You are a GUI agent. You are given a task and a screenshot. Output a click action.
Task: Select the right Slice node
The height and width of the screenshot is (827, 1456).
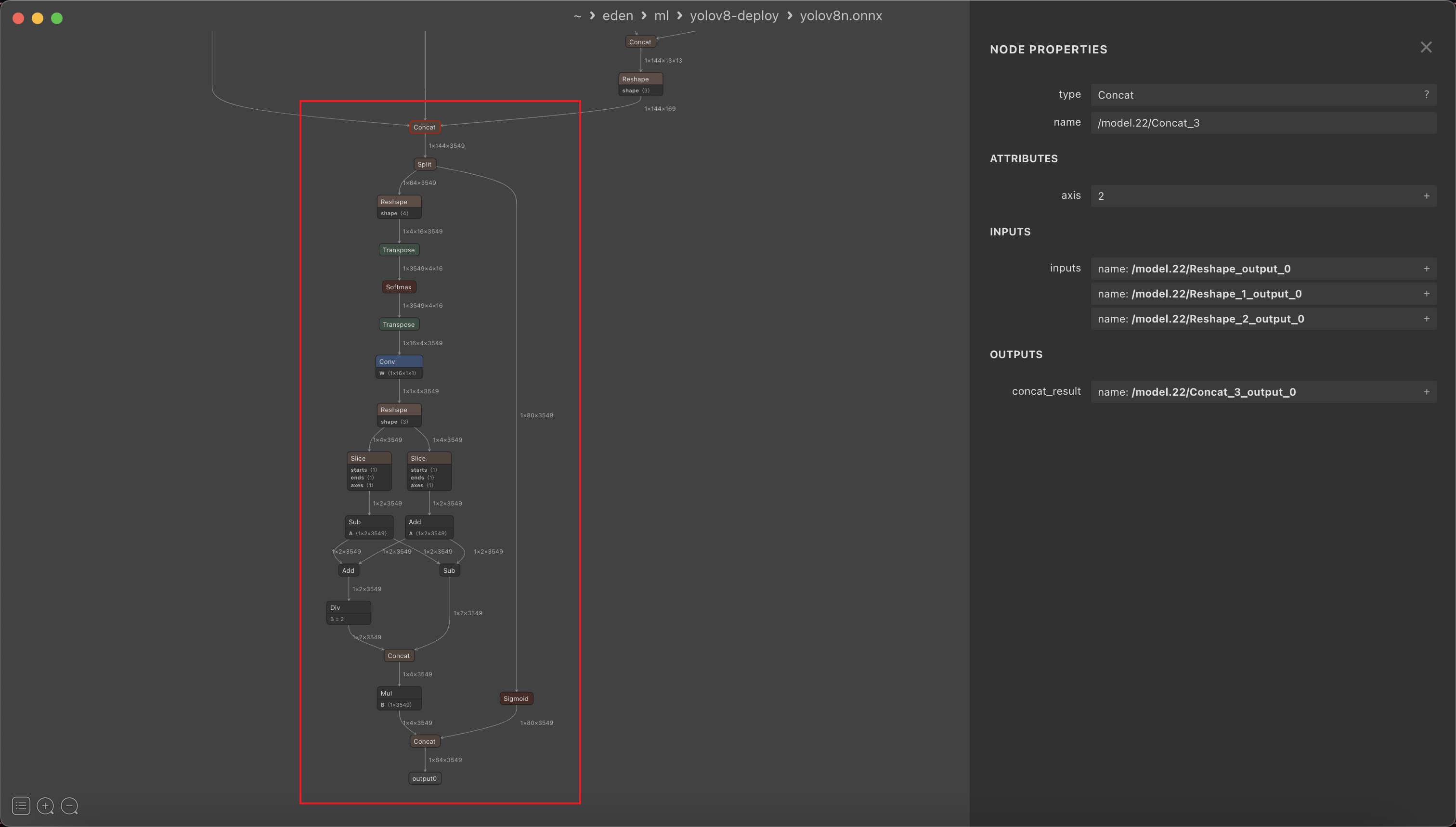coord(429,471)
